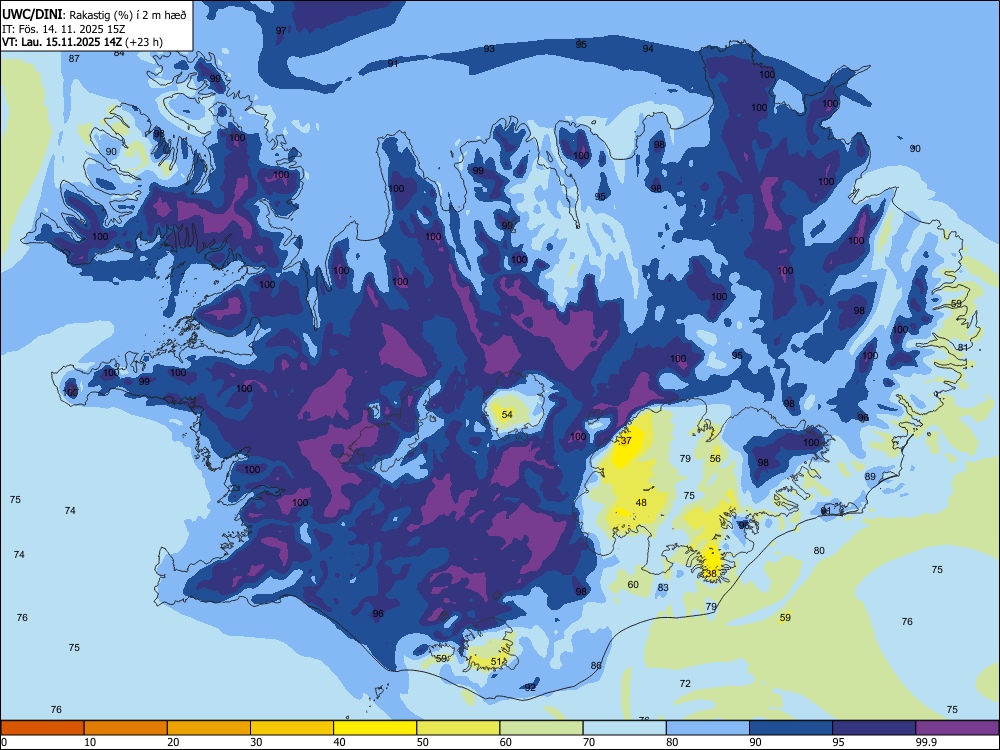The width and height of the screenshot is (1000, 750).
Task: Select the '40' legend scale label
Action: [339, 742]
